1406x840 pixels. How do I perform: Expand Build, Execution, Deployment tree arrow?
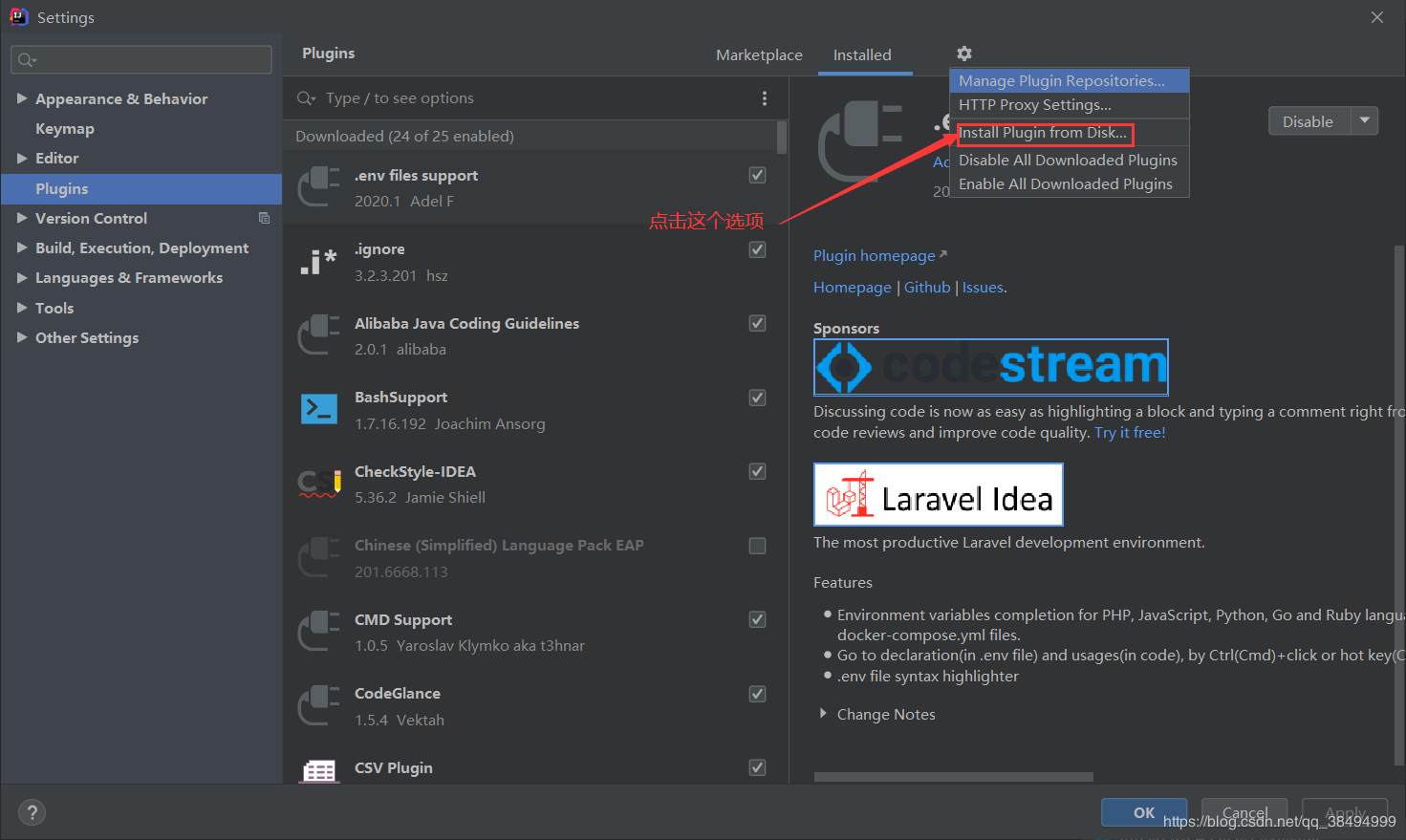[22, 248]
